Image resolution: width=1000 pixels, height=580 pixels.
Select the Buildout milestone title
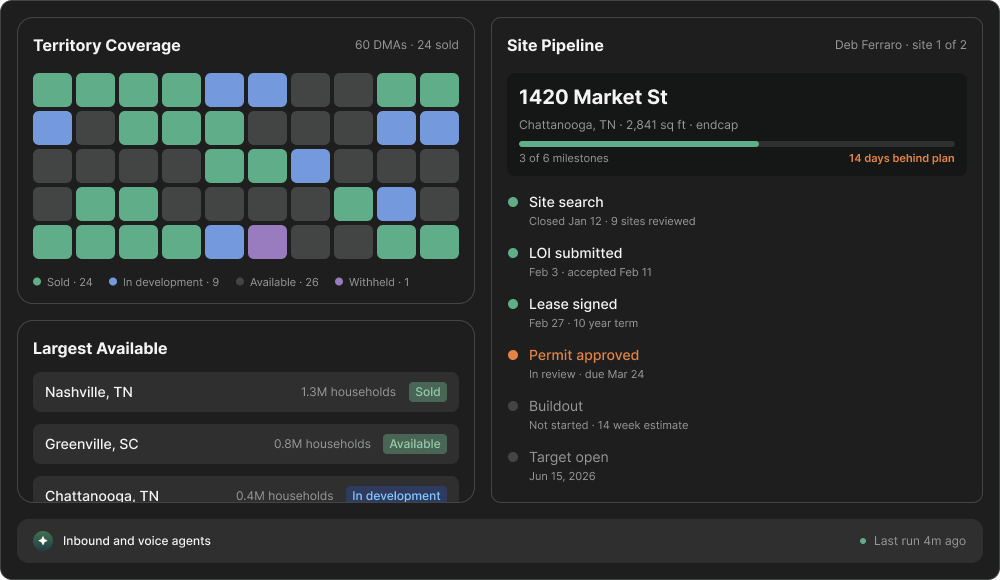tap(555, 406)
